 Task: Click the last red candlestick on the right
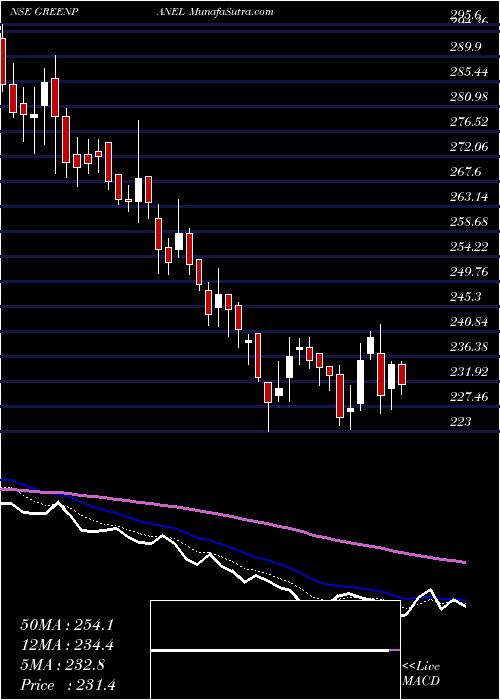[402, 374]
